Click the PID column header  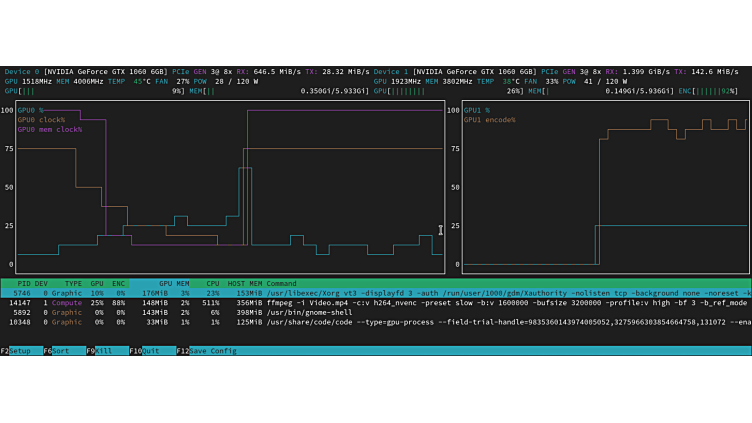pos(24,283)
